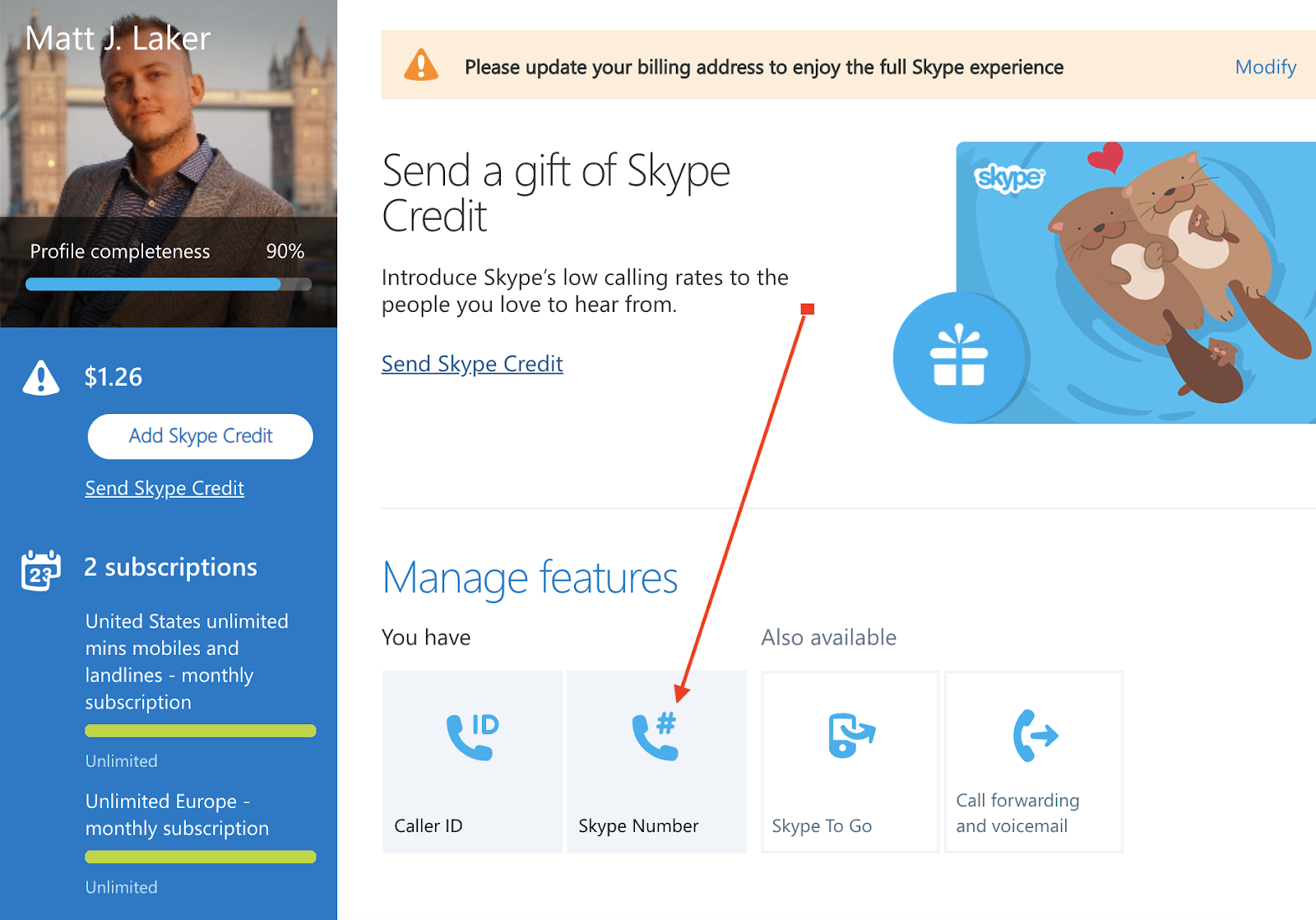Viewport: 1316px width, 920px height.
Task: Click the United States subscription usage bar
Action: pos(201,731)
